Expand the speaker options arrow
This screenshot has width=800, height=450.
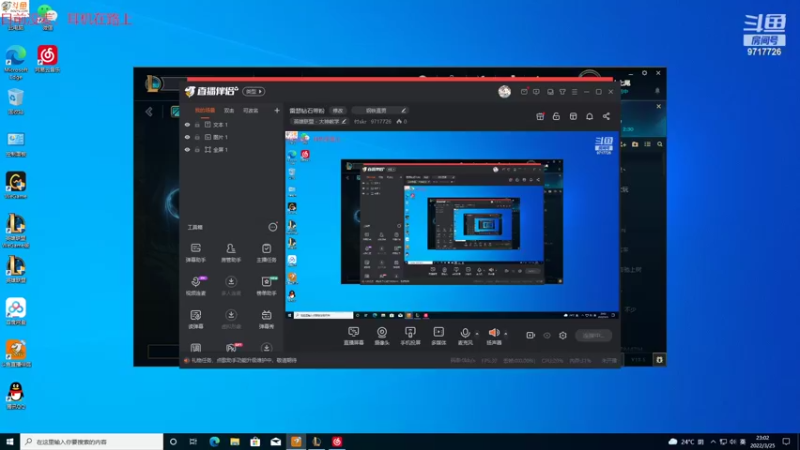tap(506, 334)
